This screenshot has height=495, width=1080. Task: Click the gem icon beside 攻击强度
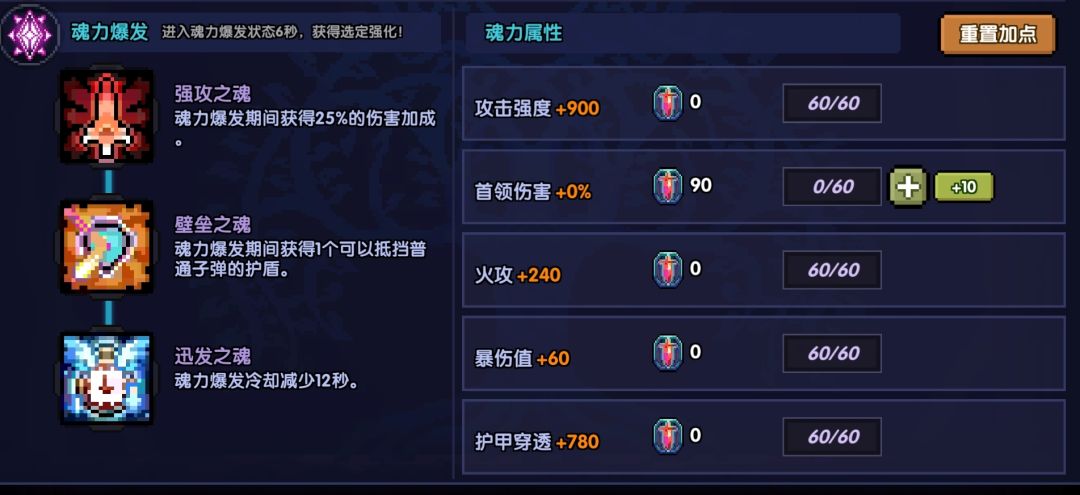668,103
